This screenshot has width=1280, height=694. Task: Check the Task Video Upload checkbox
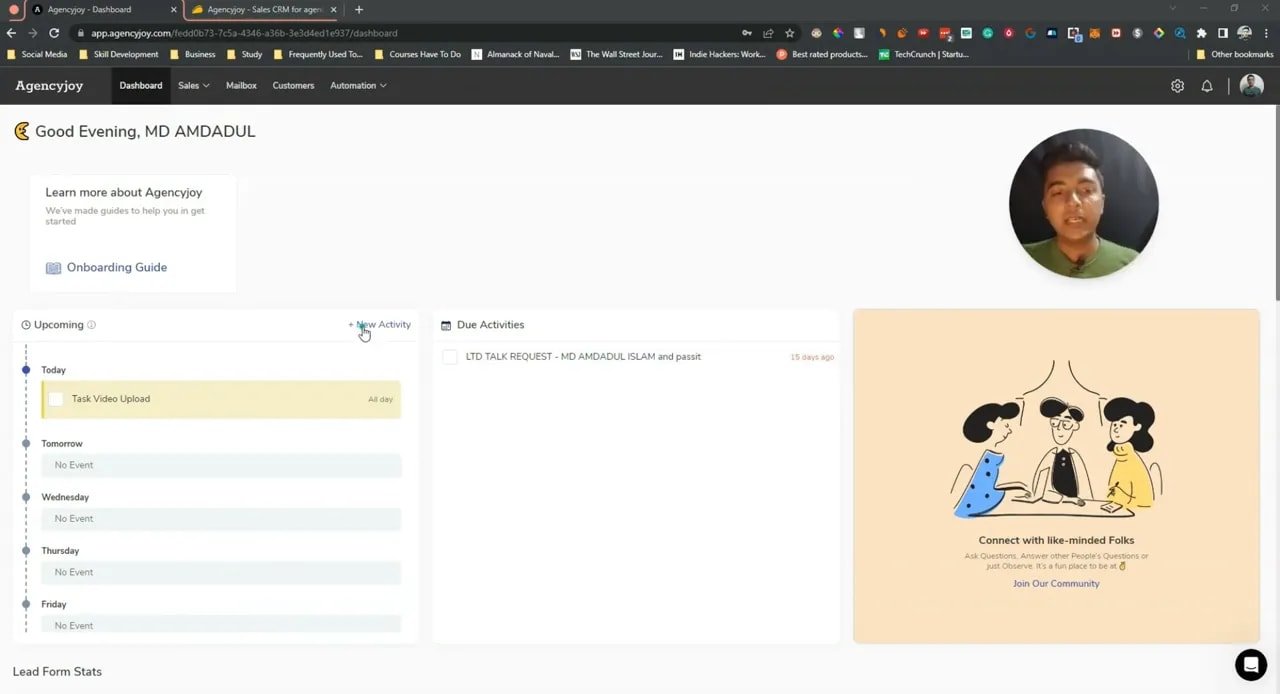point(56,398)
